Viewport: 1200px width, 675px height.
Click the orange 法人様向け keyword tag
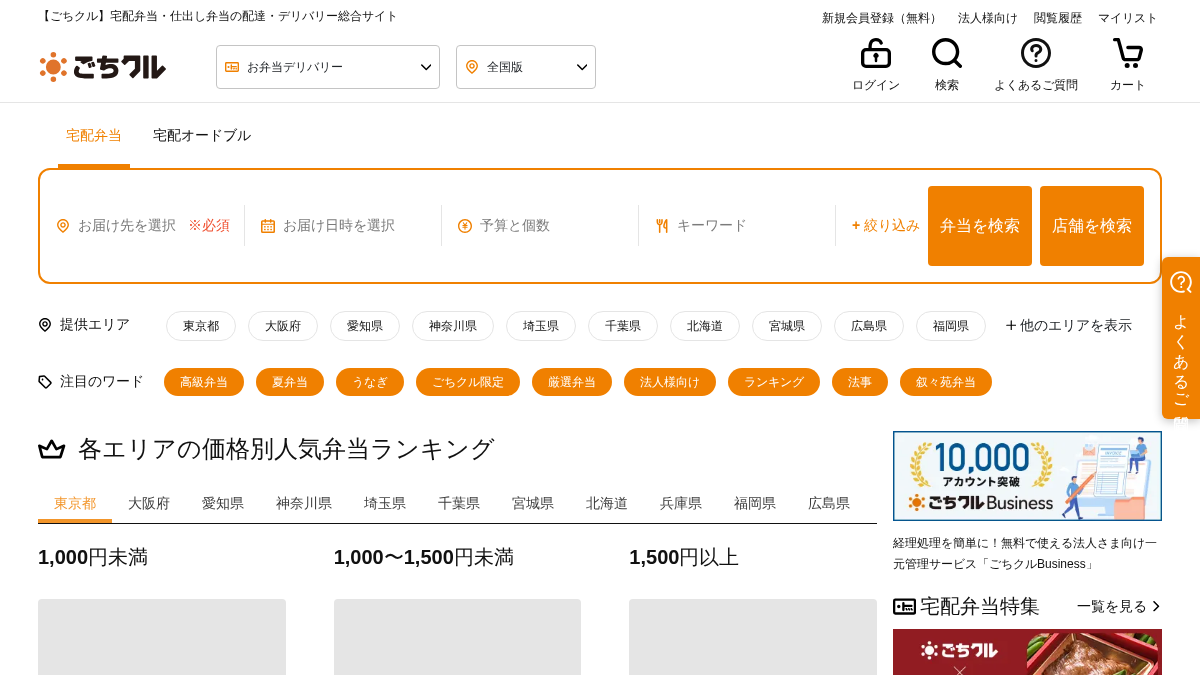point(670,382)
